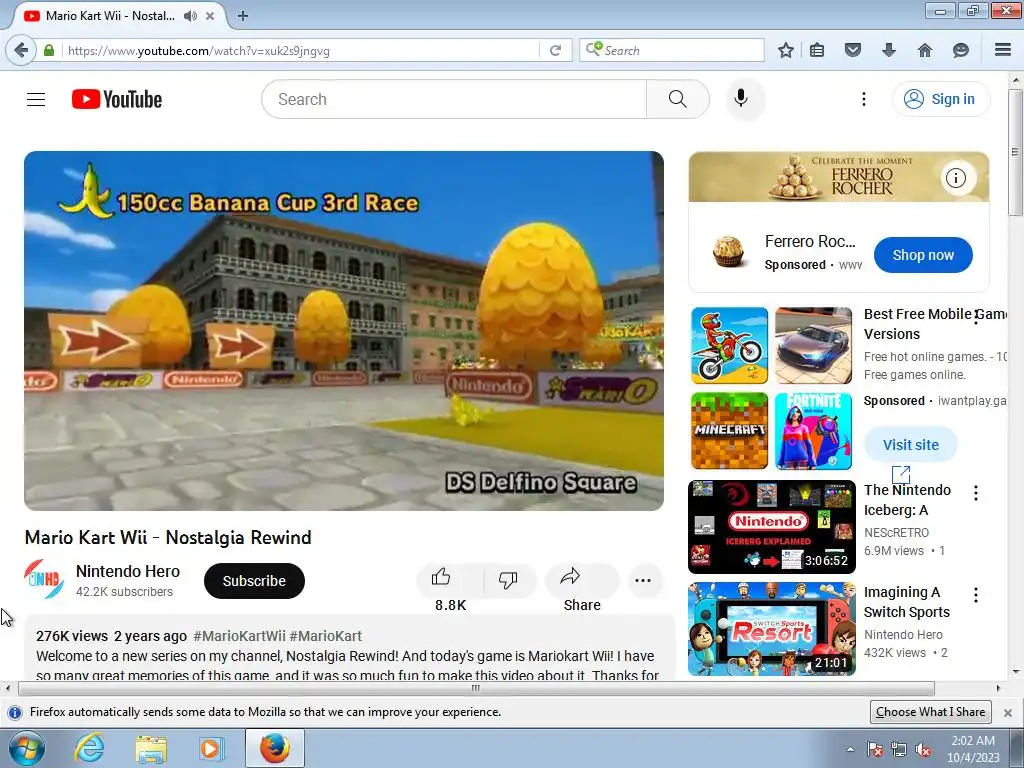Click the Nintendo Hero channel name
Image resolution: width=1024 pixels, height=768 pixels.
pyautogui.click(x=128, y=571)
